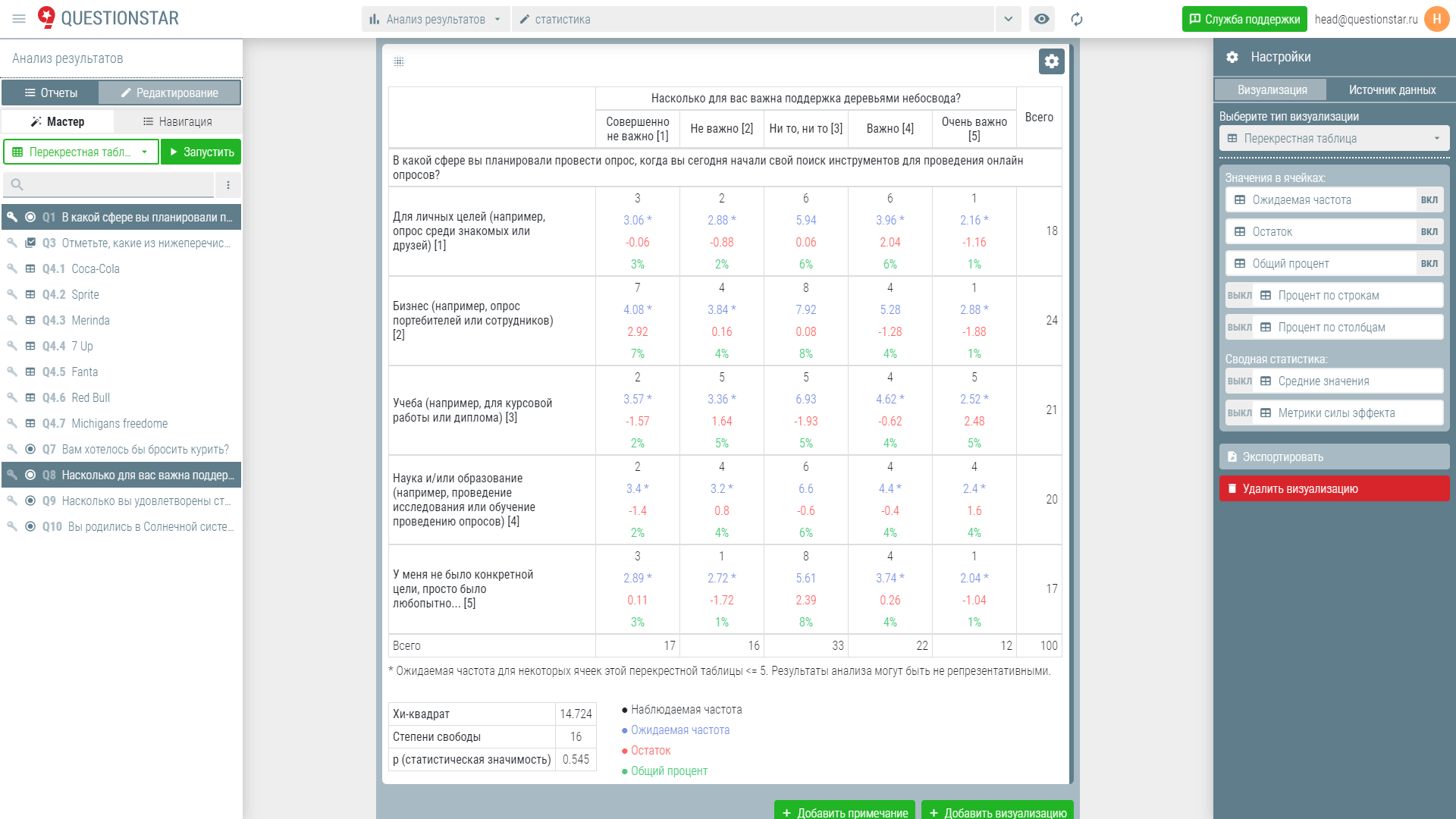This screenshot has height=819, width=1456.
Task: Click the table icon of Q4.7 Michigans freedome
Action: coord(30,423)
